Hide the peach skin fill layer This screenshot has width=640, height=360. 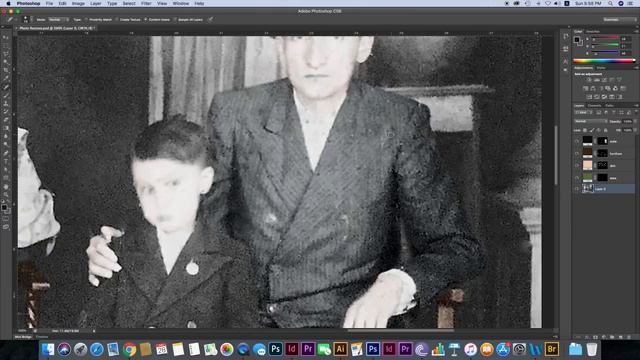pos(577,166)
